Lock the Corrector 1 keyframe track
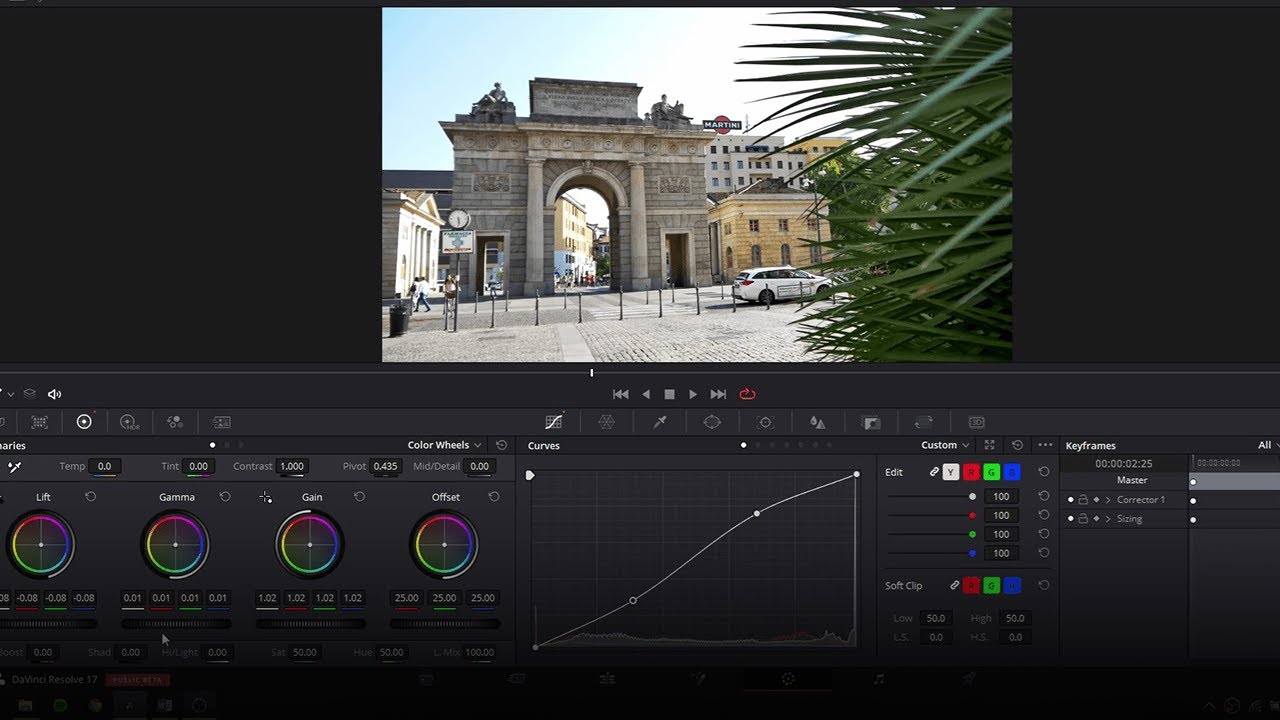Viewport: 1280px width, 720px height. click(1083, 500)
